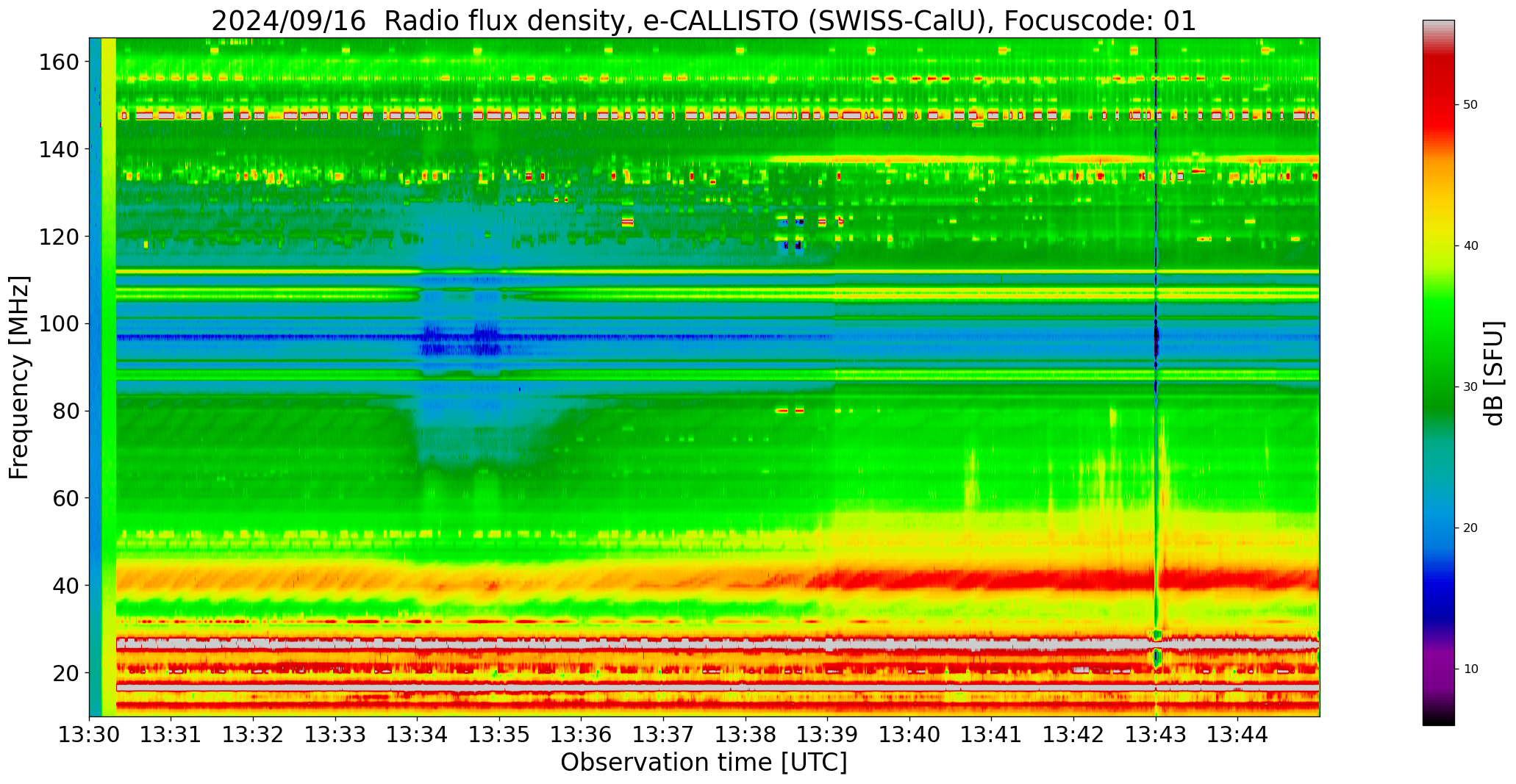Image resolution: width=1516 pixels, height=784 pixels.
Task: Click the colorbar tick label 10
Action: tap(1470, 669)
